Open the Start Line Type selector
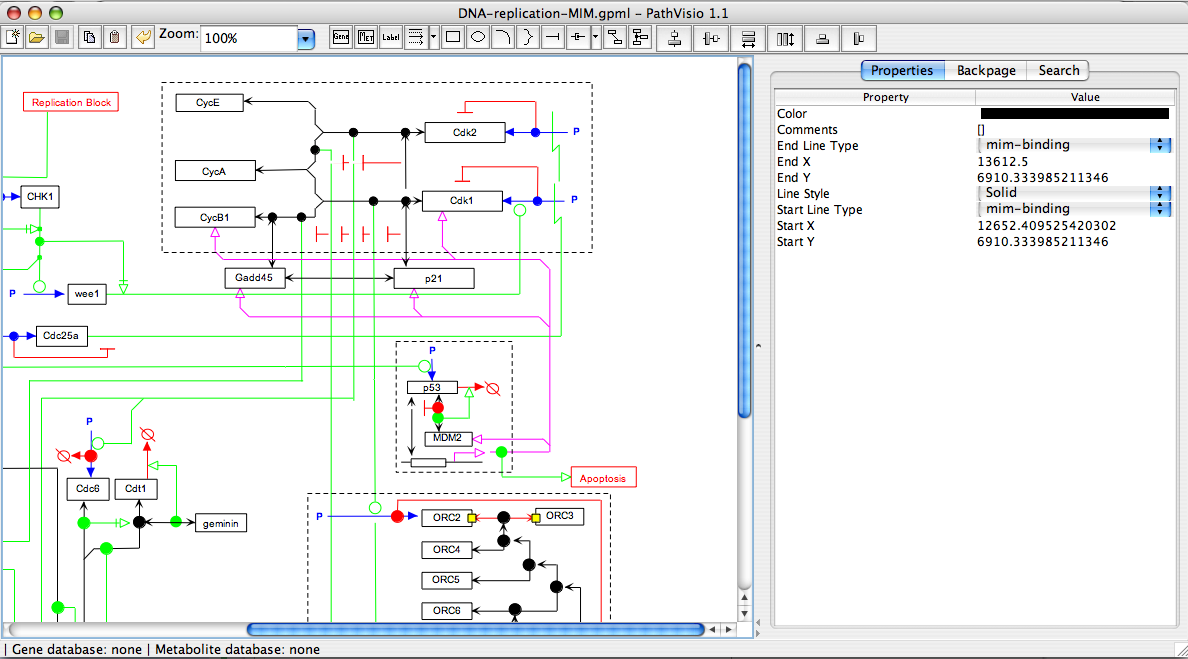This screenshot has width=1188, height=659. coord(1160,208)
